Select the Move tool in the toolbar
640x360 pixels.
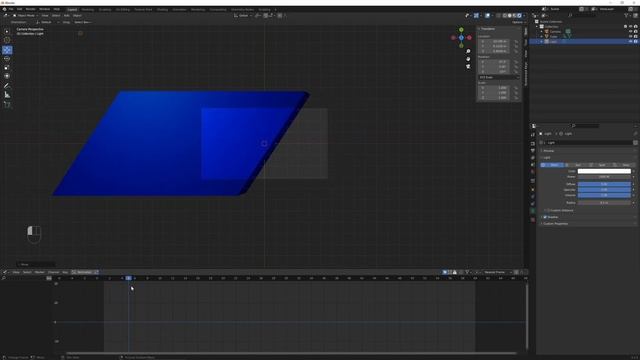click(x=7, y=50)
